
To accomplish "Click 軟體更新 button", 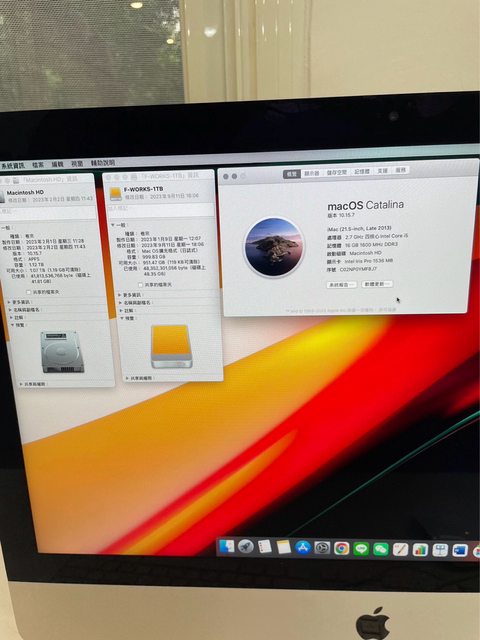I will point(377,284).
